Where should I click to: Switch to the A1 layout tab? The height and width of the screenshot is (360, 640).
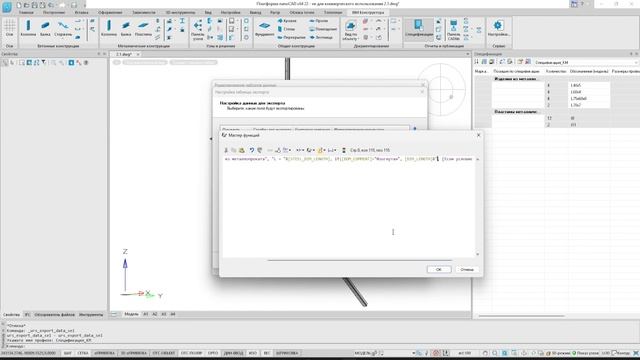click(x=146, y=314)
